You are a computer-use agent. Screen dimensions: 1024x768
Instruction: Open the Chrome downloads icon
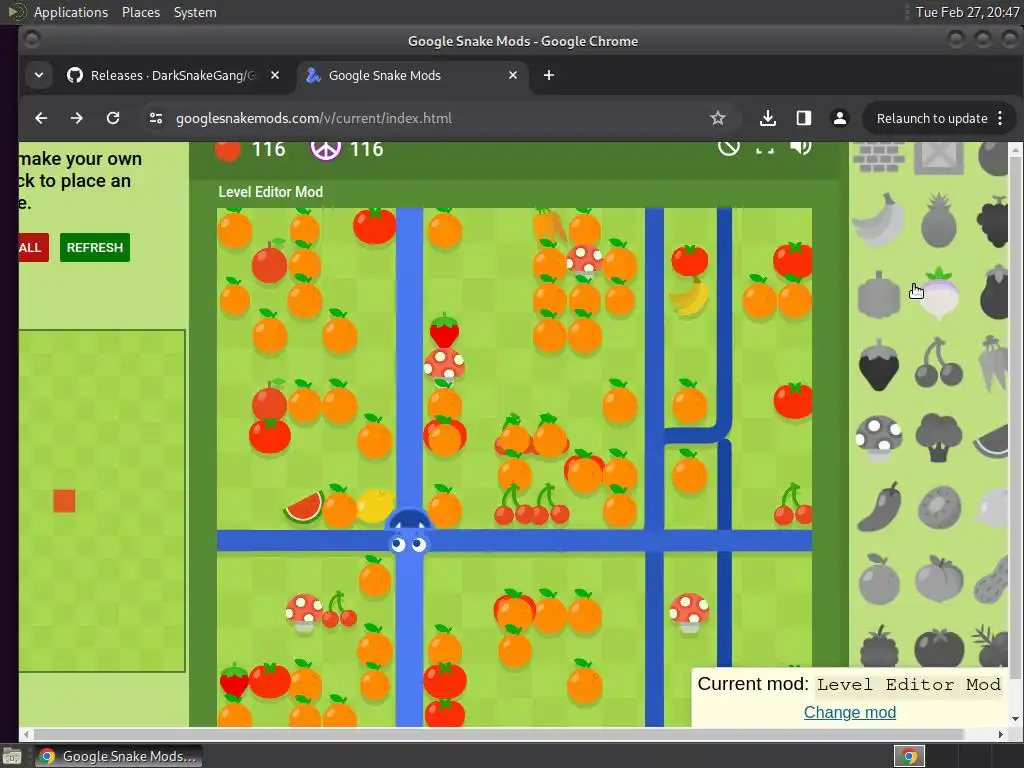pyautogui.click(x=768, y=118)
